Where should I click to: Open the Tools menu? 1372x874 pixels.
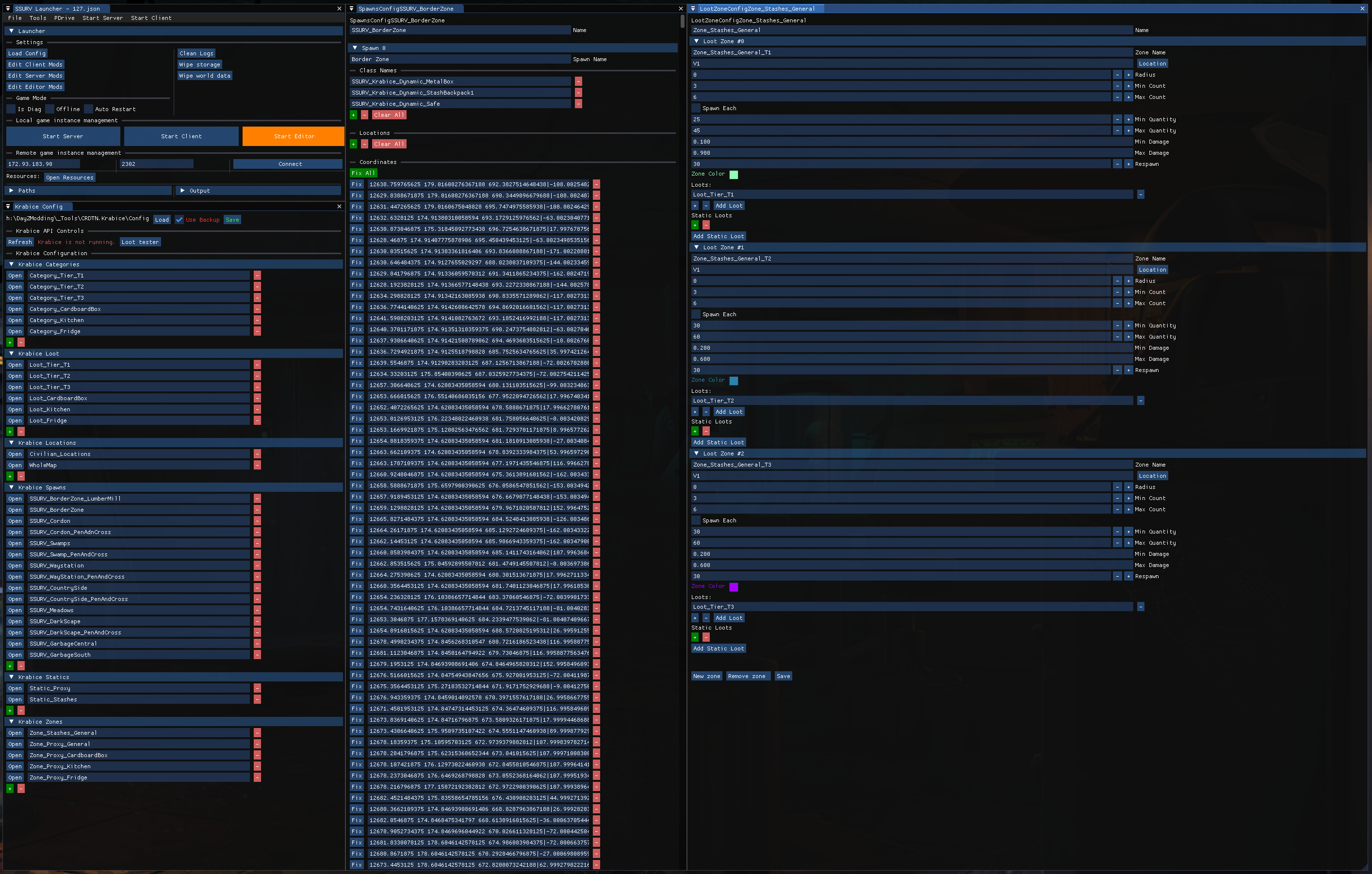point(38,18)
